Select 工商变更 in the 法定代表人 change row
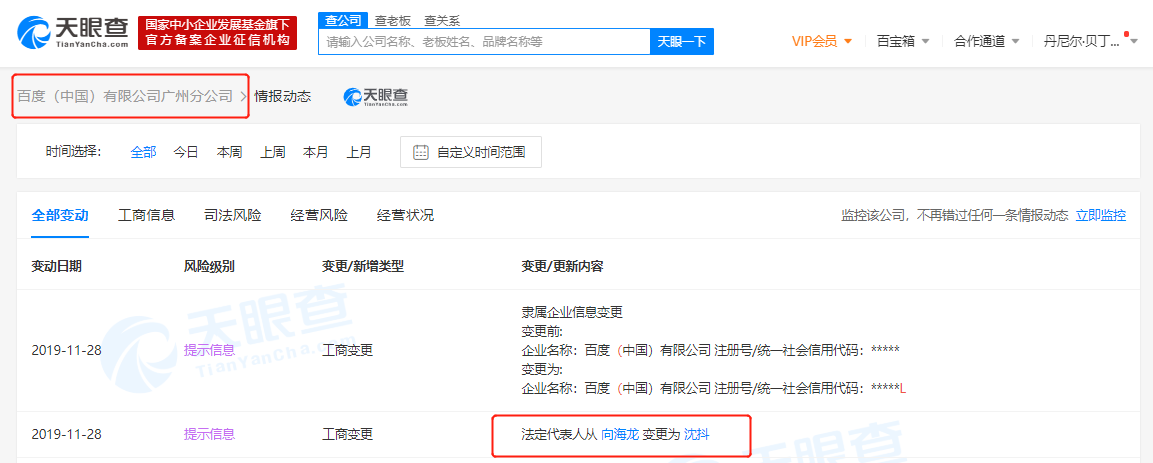Viewport: 1153px width, 463px height. click(348, 434)
